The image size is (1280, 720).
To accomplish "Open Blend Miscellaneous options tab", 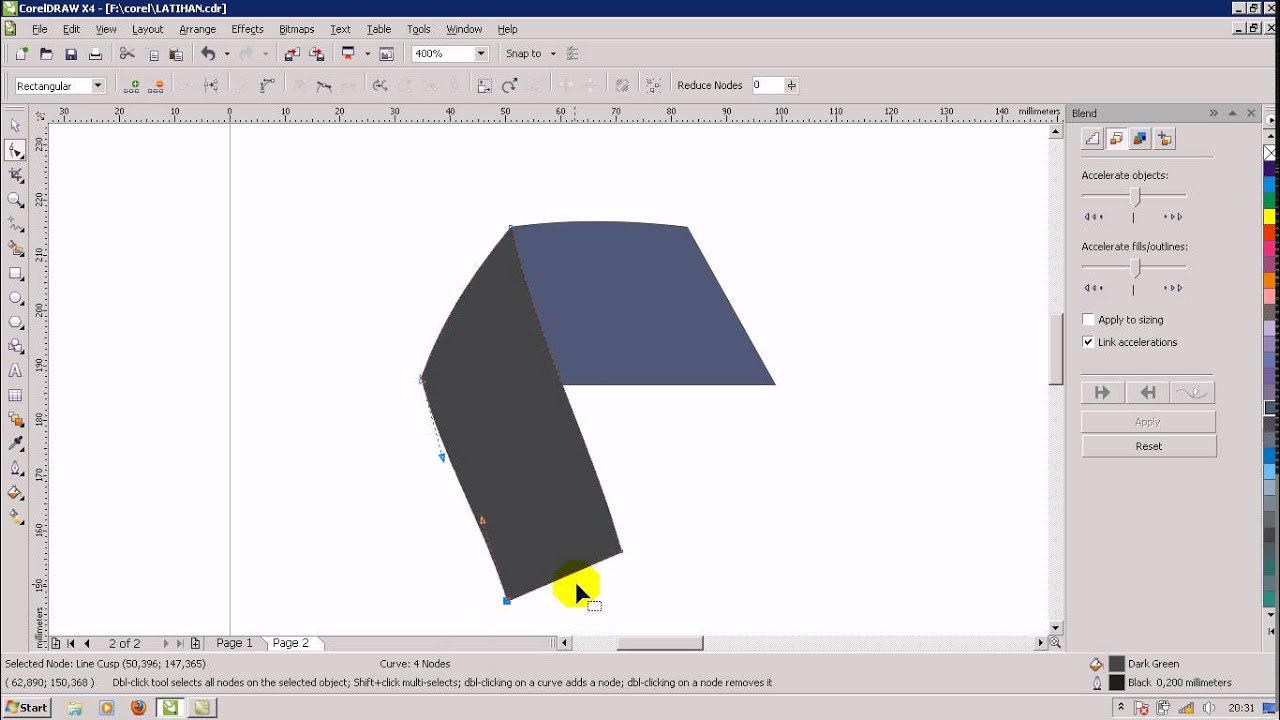I will (1164, 139).
